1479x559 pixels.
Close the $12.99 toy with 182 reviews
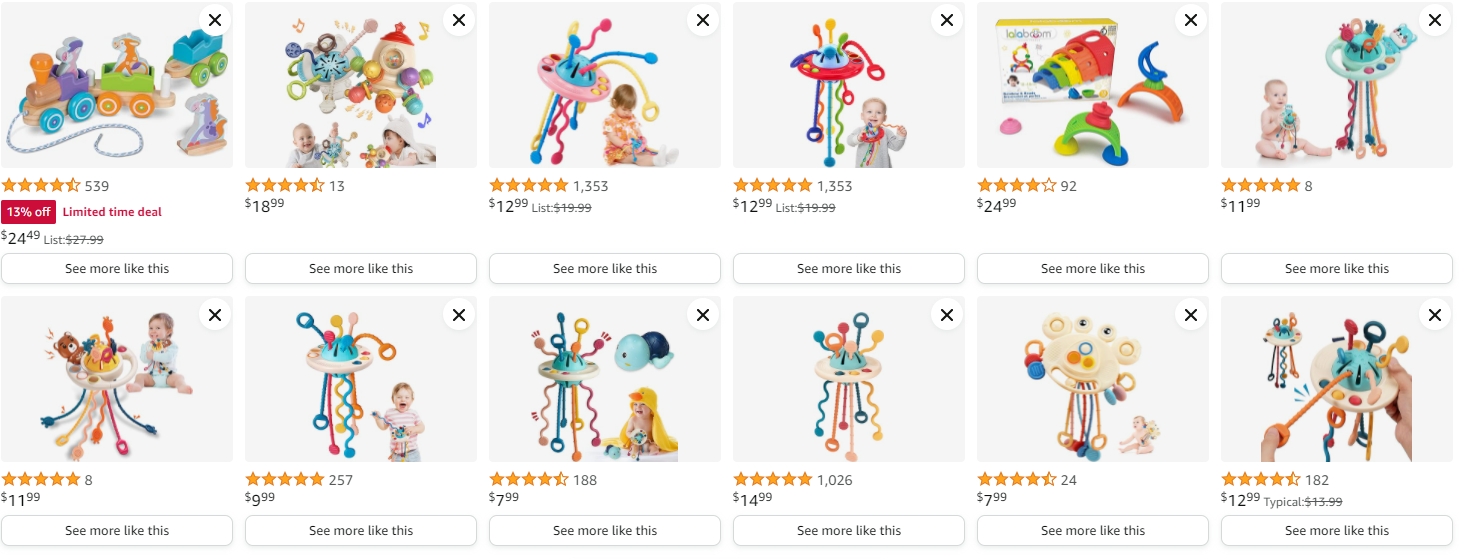click(x=1435, y=316)
